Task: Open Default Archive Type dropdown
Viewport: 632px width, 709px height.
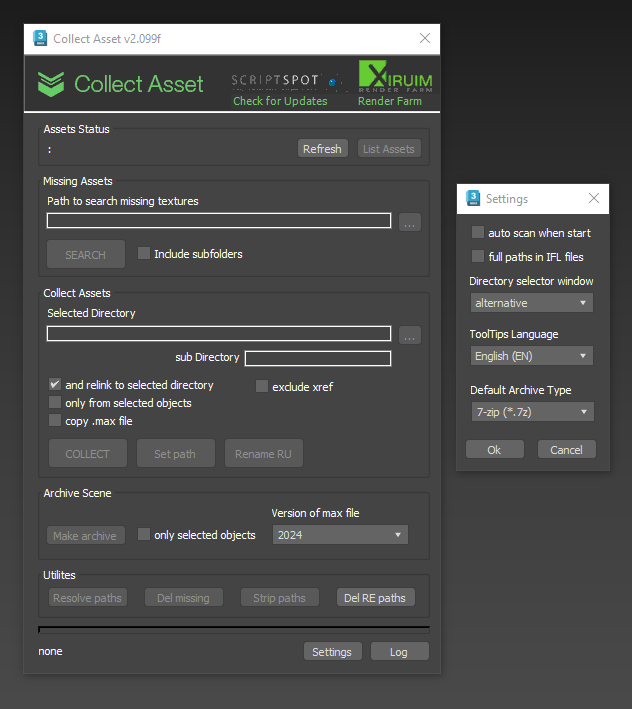Action: click(533, 412)
